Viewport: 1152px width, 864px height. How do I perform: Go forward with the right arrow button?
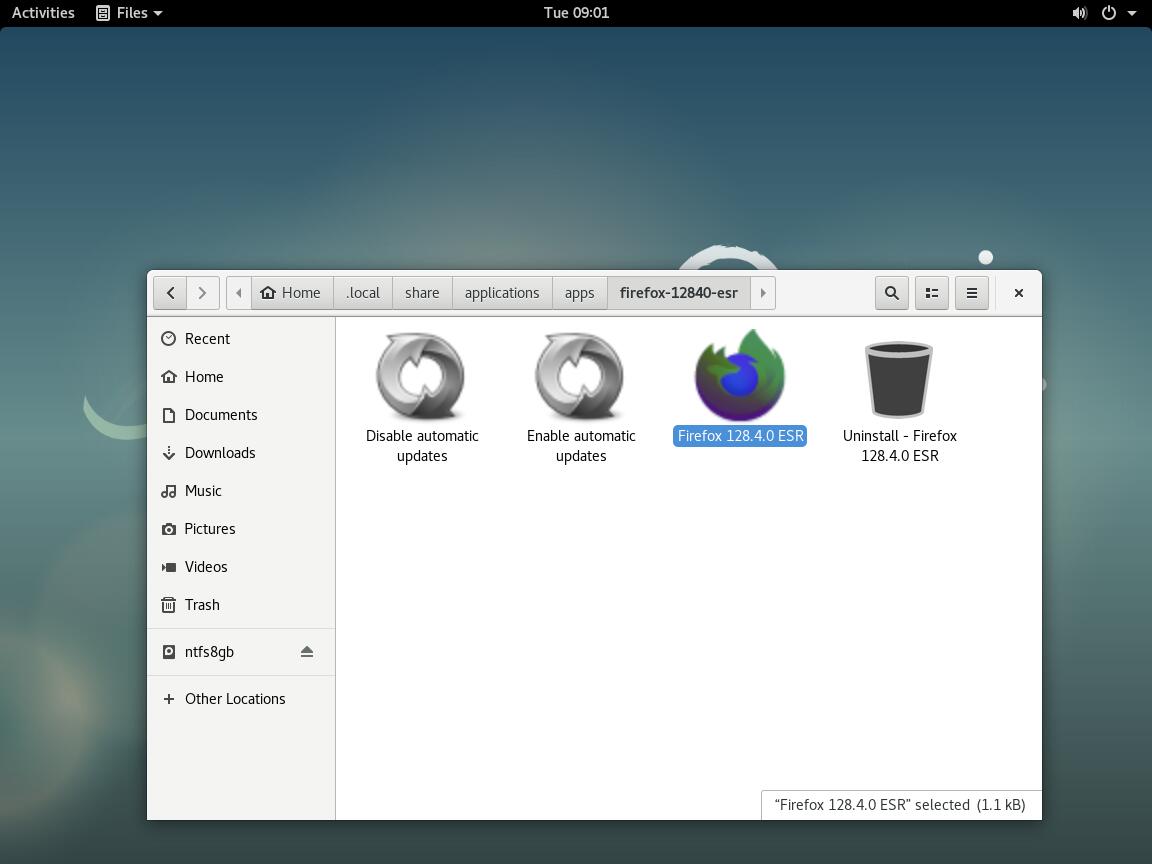[x=203, y=293]
